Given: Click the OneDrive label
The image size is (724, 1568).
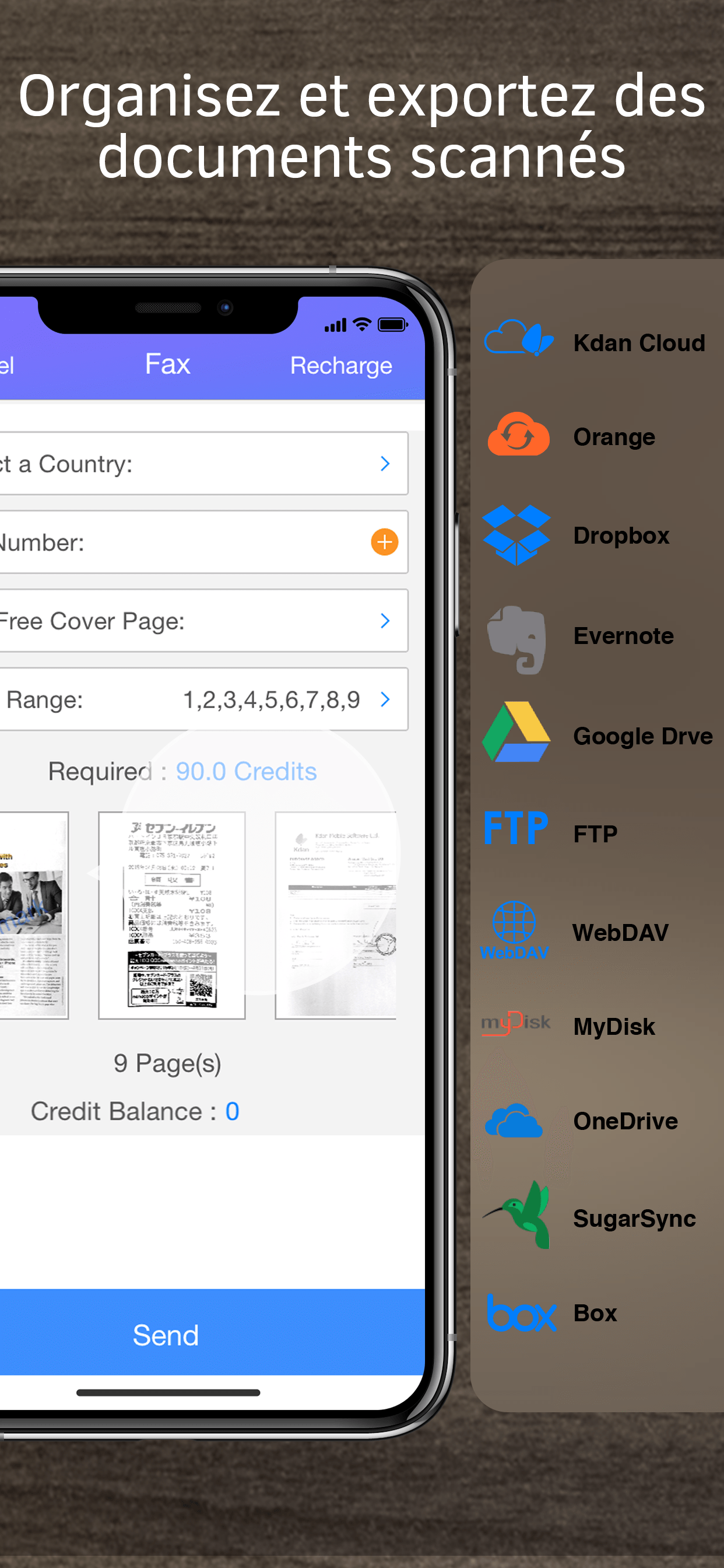Looking at the screenshot, I should point(625,1121).
